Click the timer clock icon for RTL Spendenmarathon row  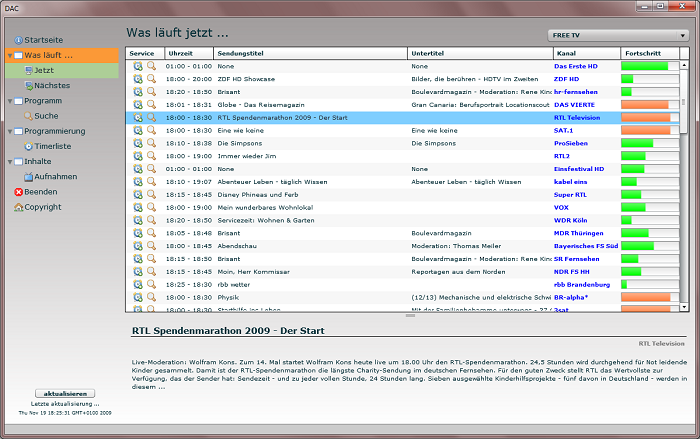tap(138, 117)
